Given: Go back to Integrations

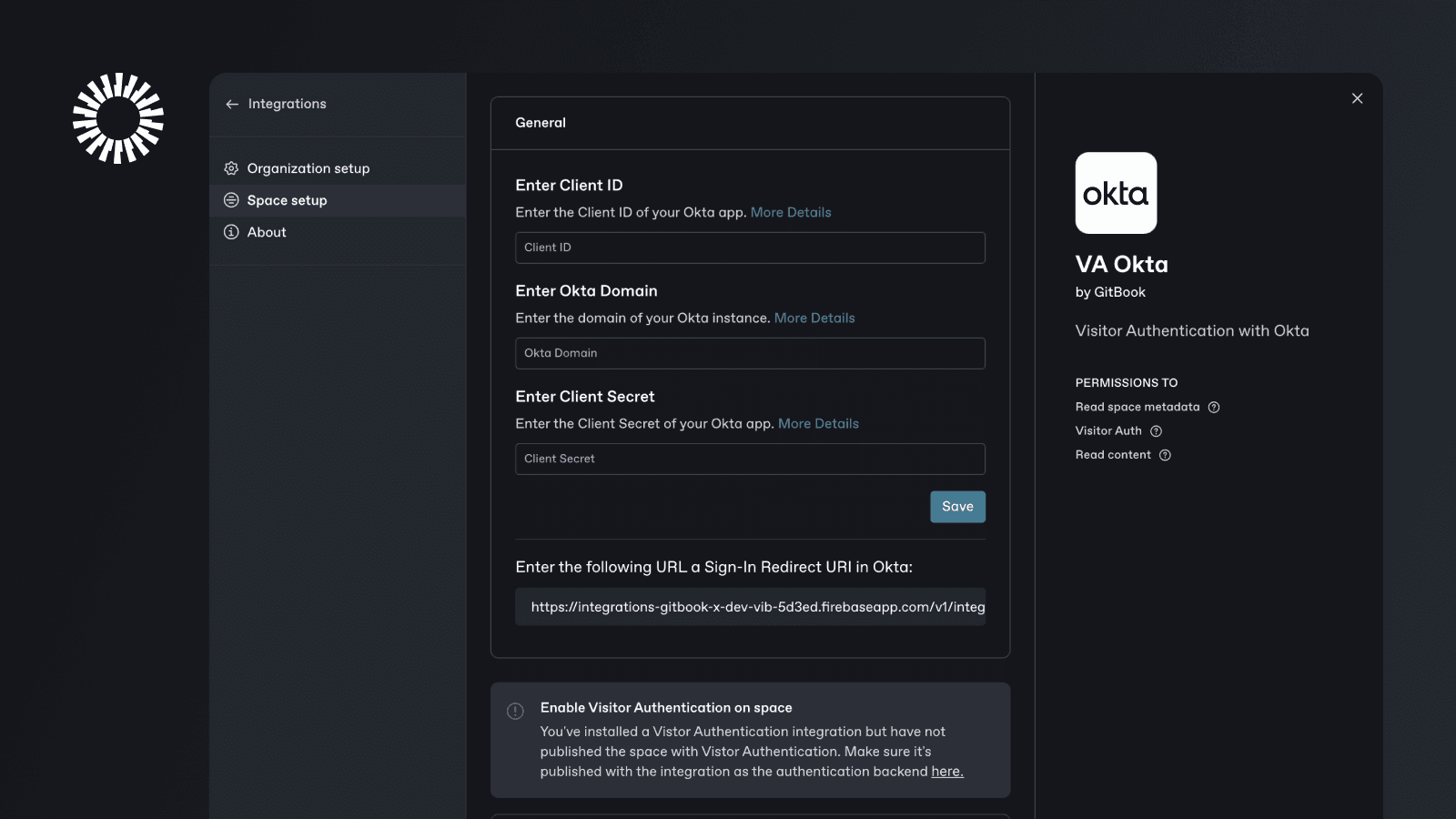Looking at the screenshot, I should (276, 104).
